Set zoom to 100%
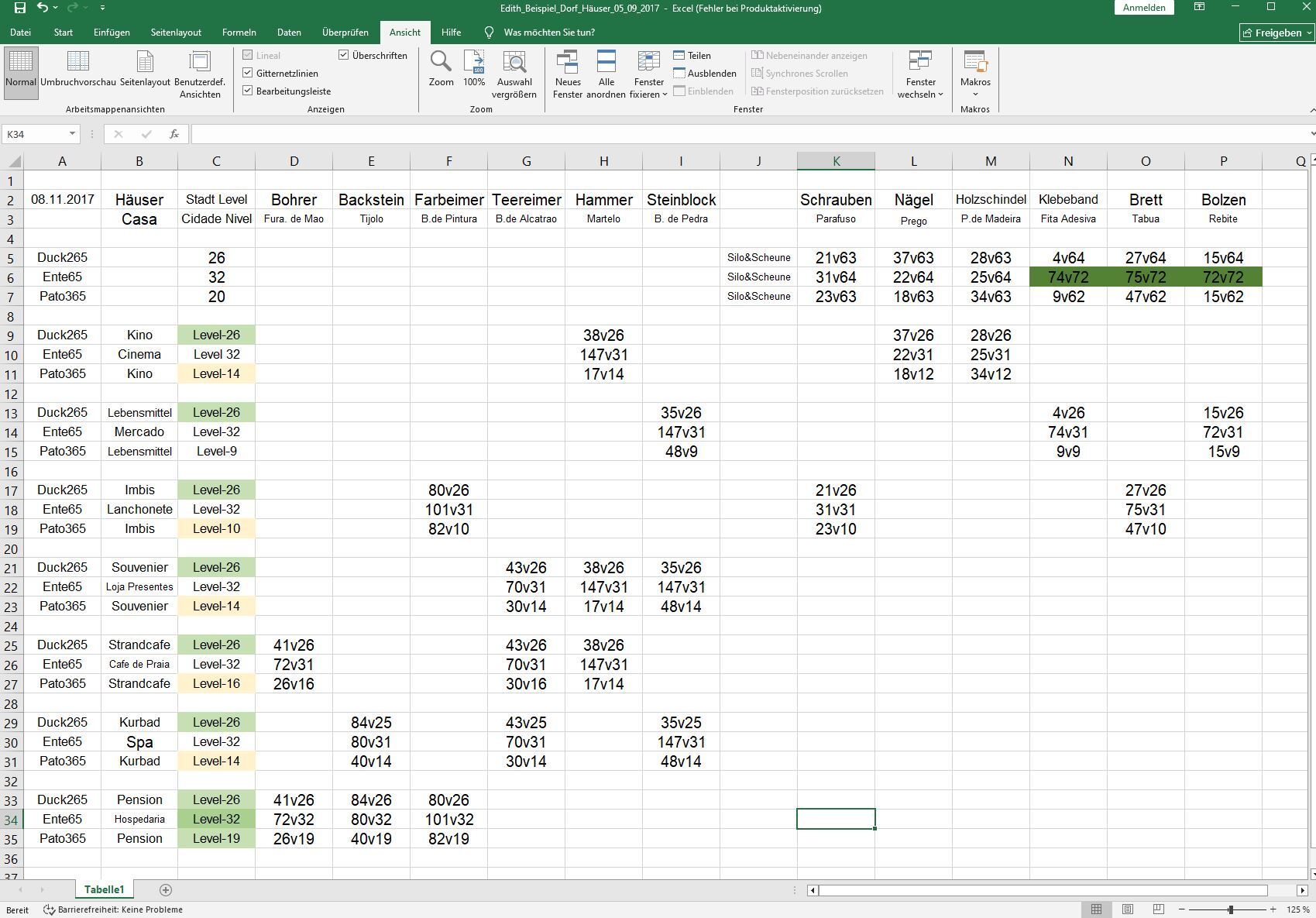This screenshot has height=918, width=1316. point(474,70)
